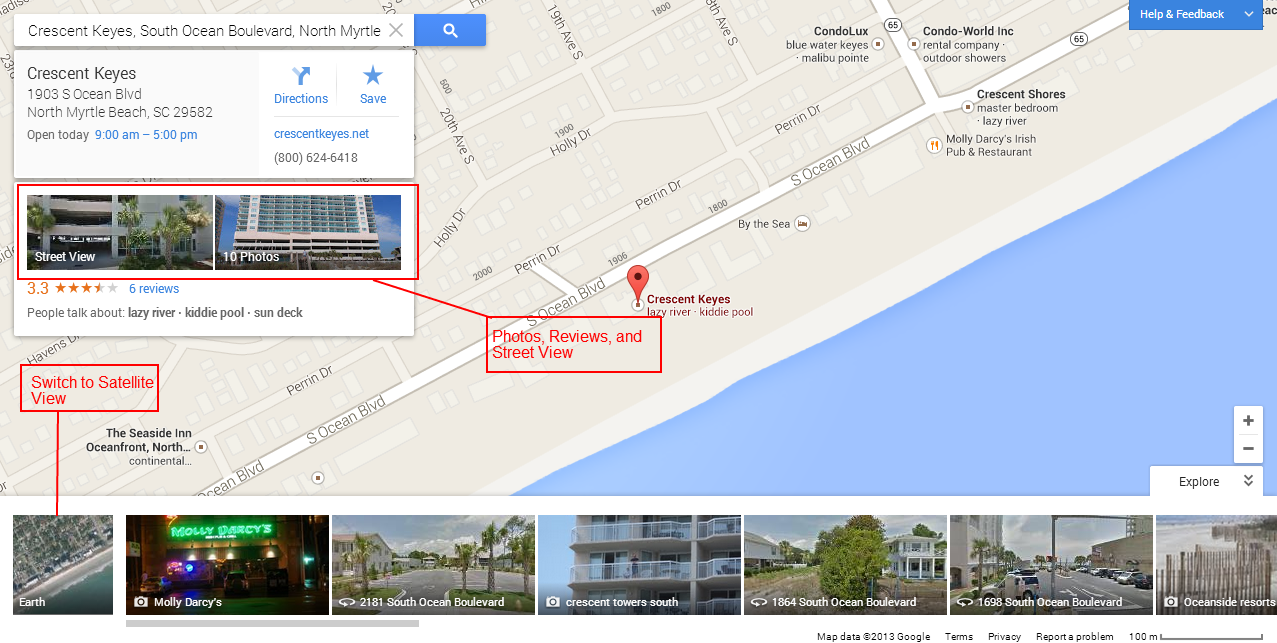
Task: Collapse the Explore photo panel
Action: click(1248, 481)
